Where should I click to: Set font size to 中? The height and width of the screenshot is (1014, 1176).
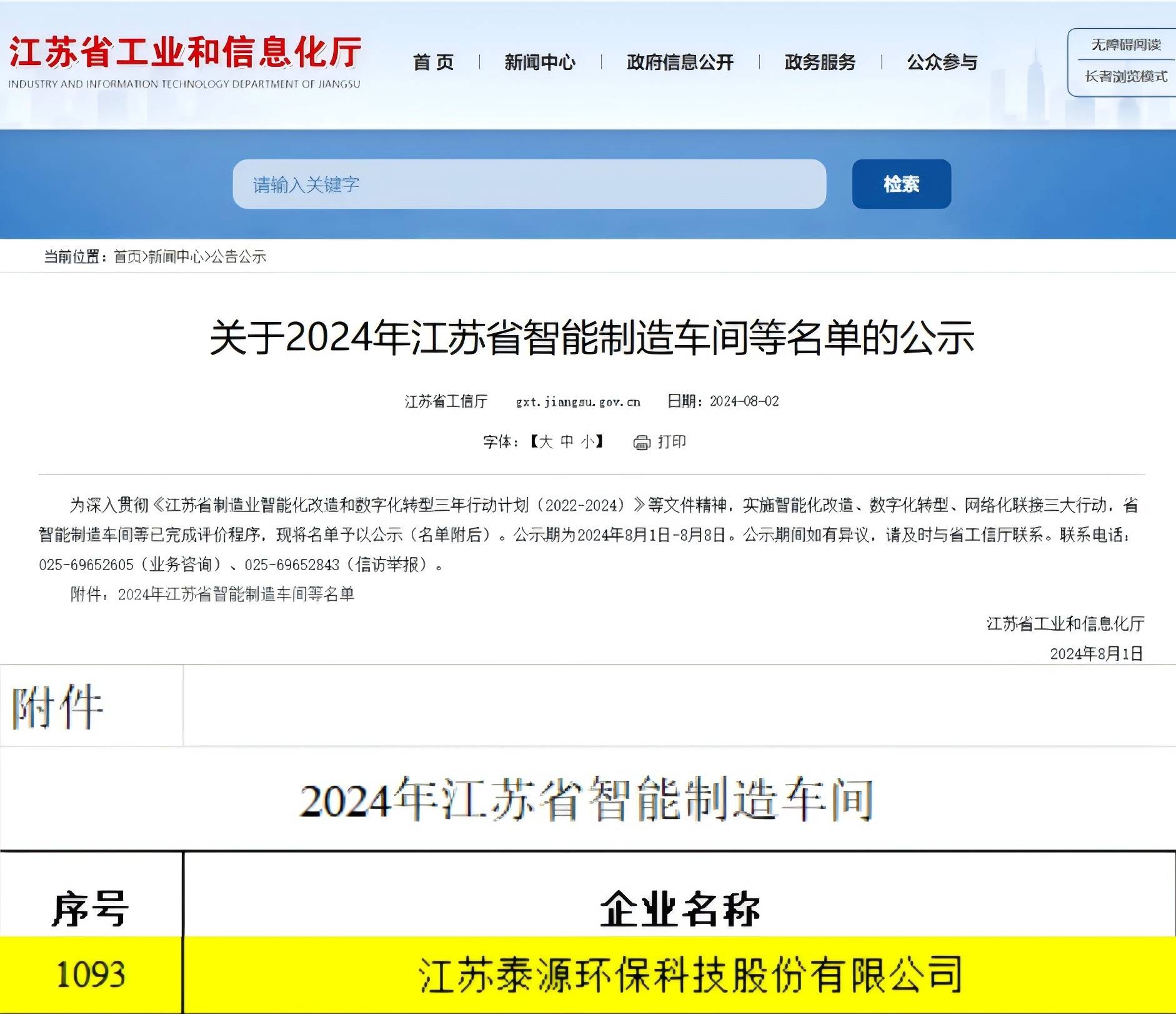(567, 443)
